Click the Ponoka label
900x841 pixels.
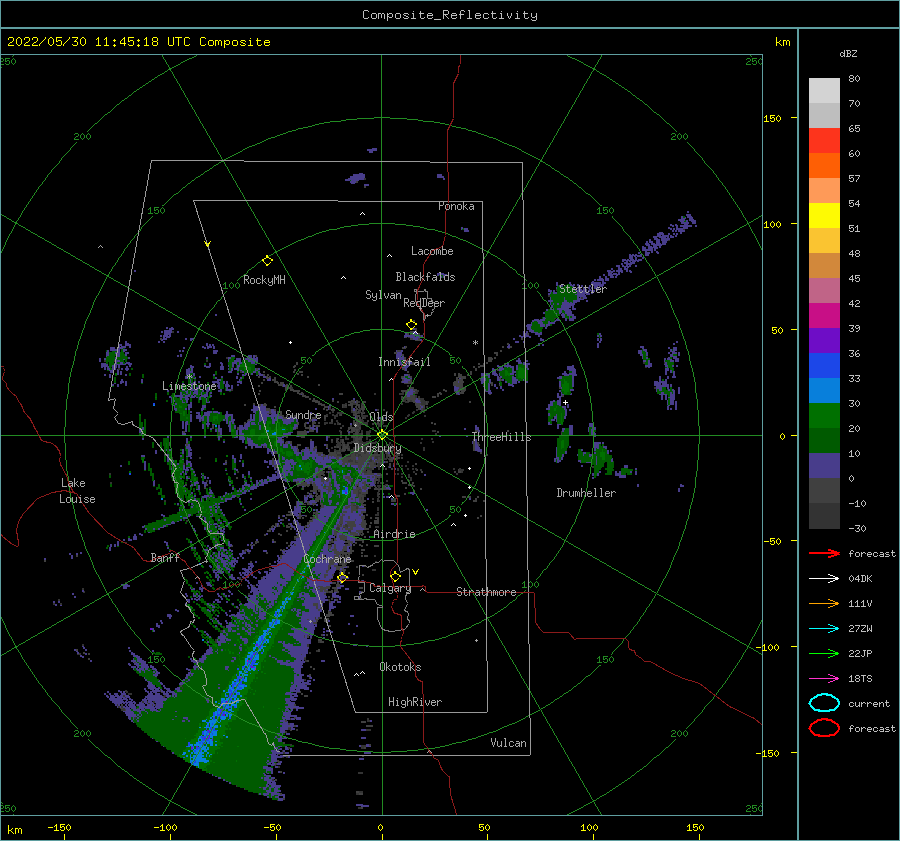click(456, 207)
